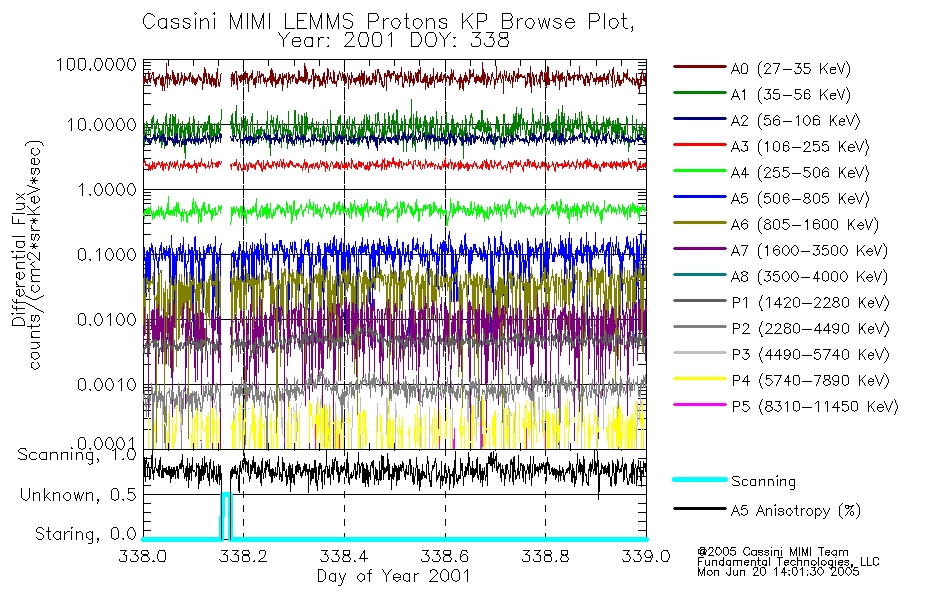The height and width of the screenshot is (600, 950).
Task: Click the 10.0000 y-axis tick label
Action: tap(102, 125)
